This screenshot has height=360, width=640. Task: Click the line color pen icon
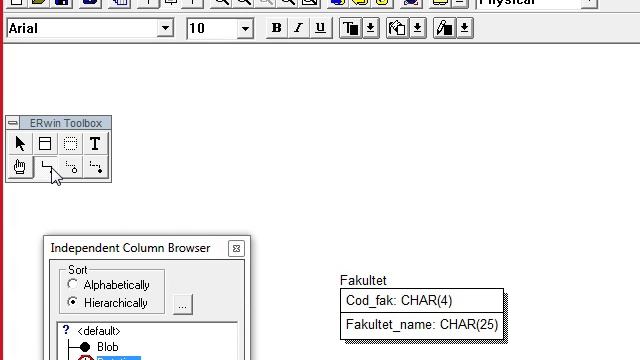(444, 28)
